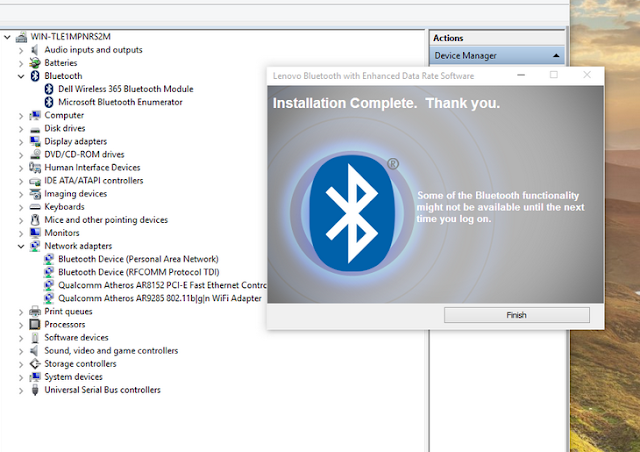Click the Disk drives icon
The height and width of the screenshot is (452, 640).
click(x=35, y=129)
